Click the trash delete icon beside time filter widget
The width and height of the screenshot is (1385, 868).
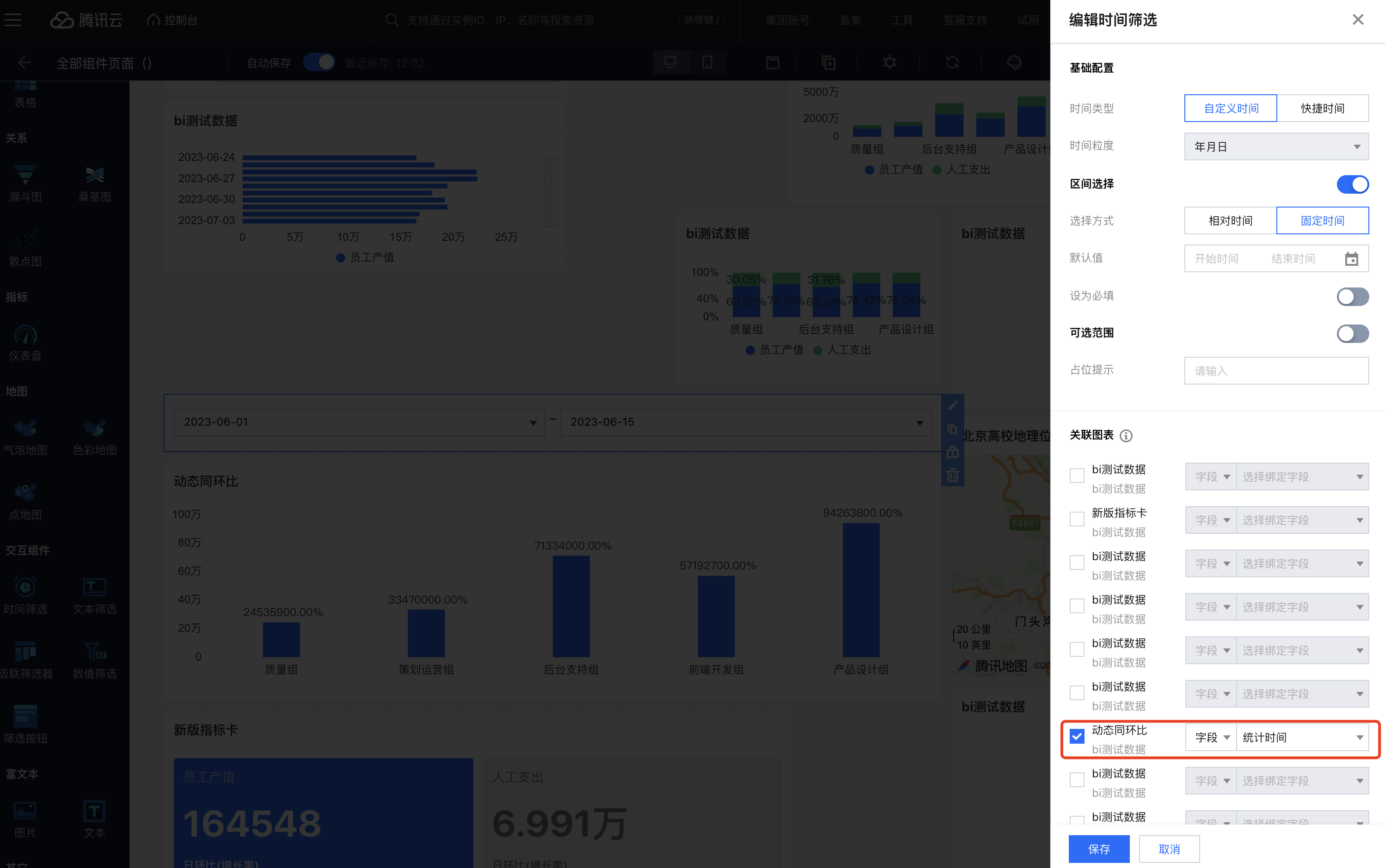point(953,475)
